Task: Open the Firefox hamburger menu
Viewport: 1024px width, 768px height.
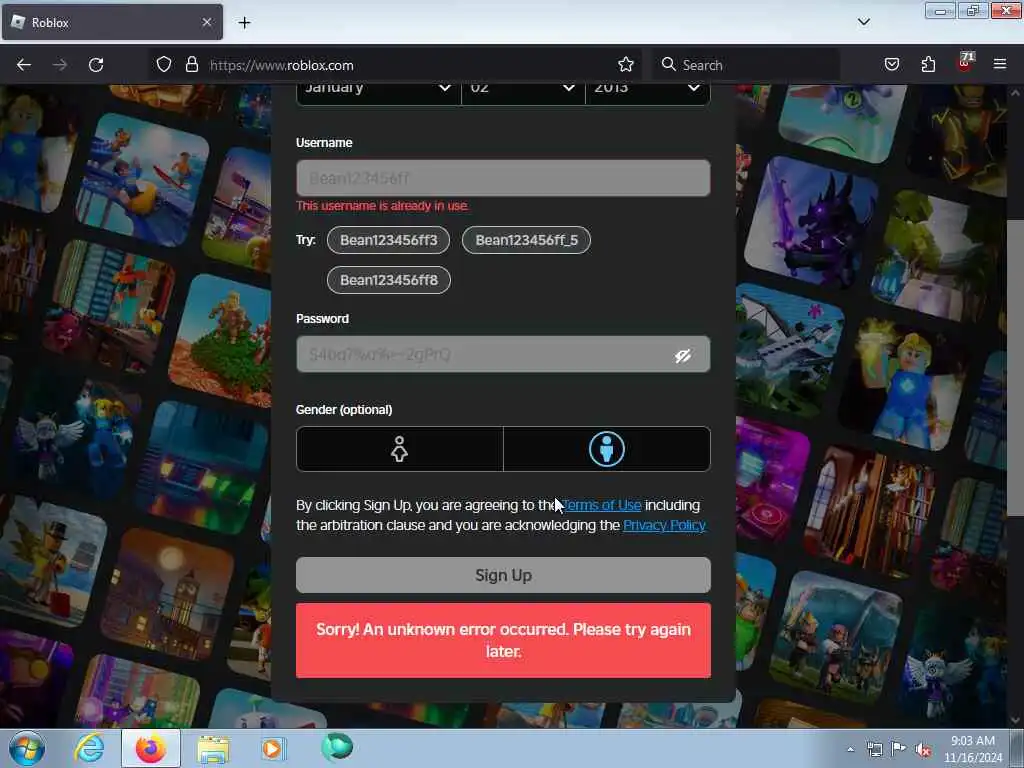Action: 1000,64
